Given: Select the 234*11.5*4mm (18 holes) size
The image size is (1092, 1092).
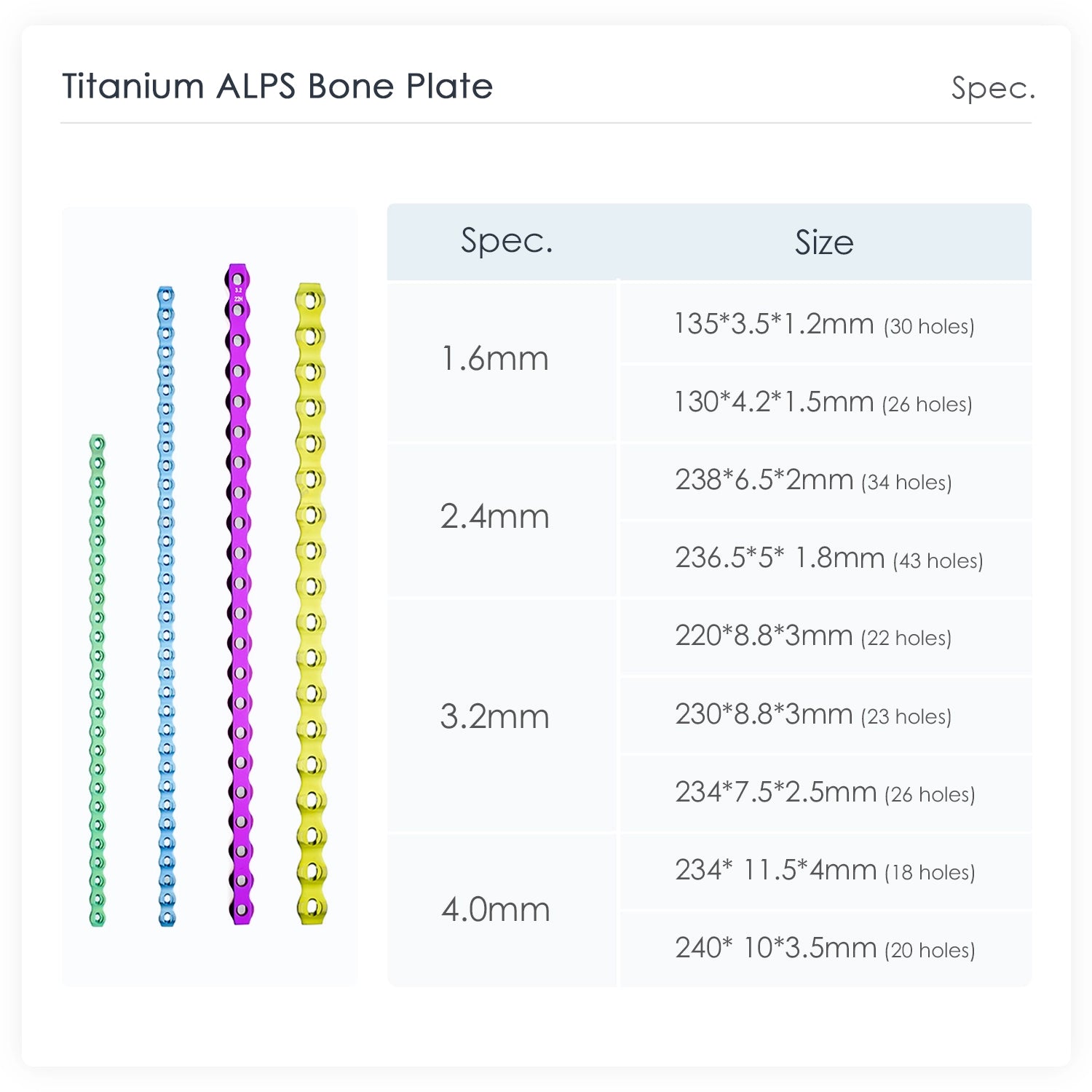Looking at the screenshot, I should pos(825,871).
